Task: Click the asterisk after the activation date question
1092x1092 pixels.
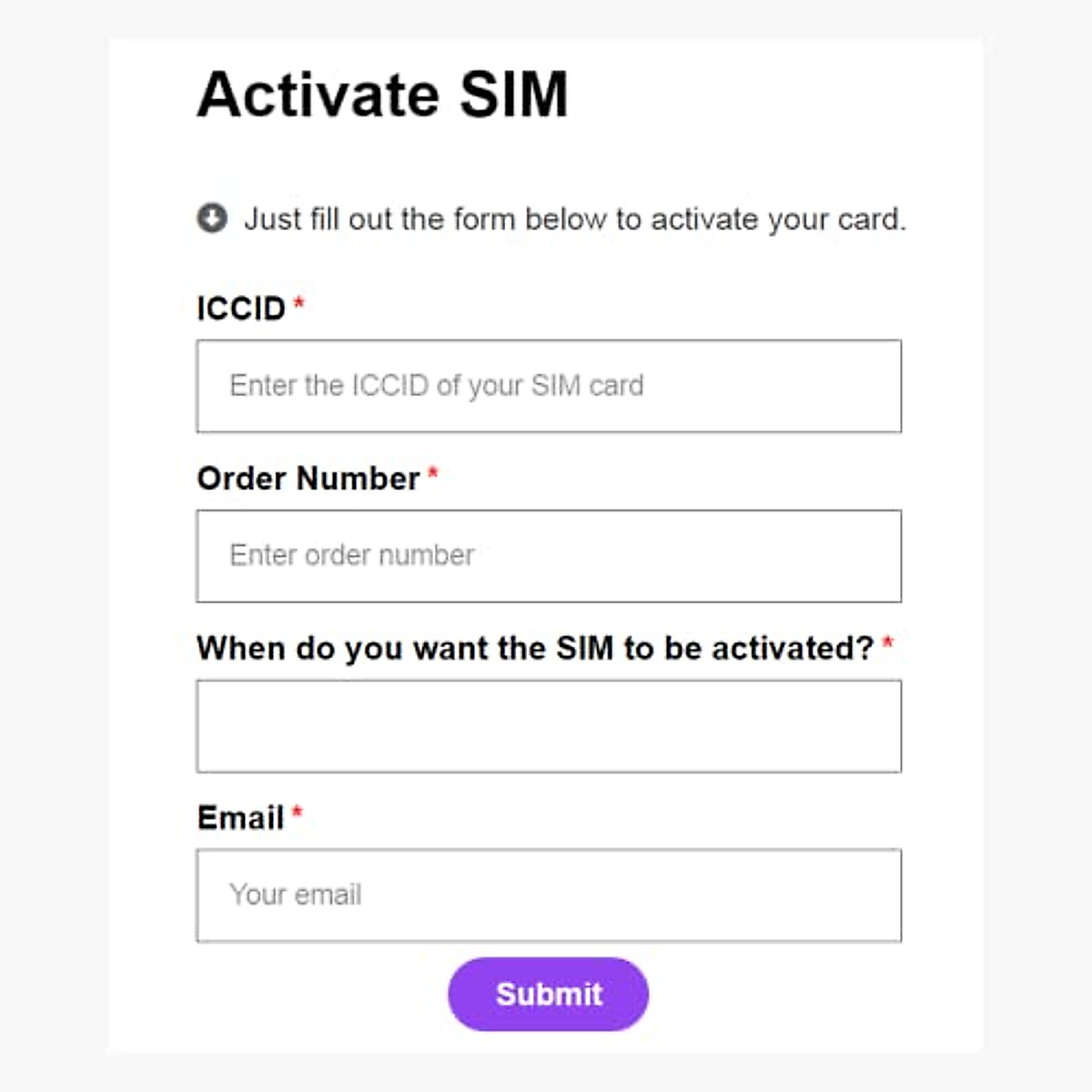Action: (889, 642)
